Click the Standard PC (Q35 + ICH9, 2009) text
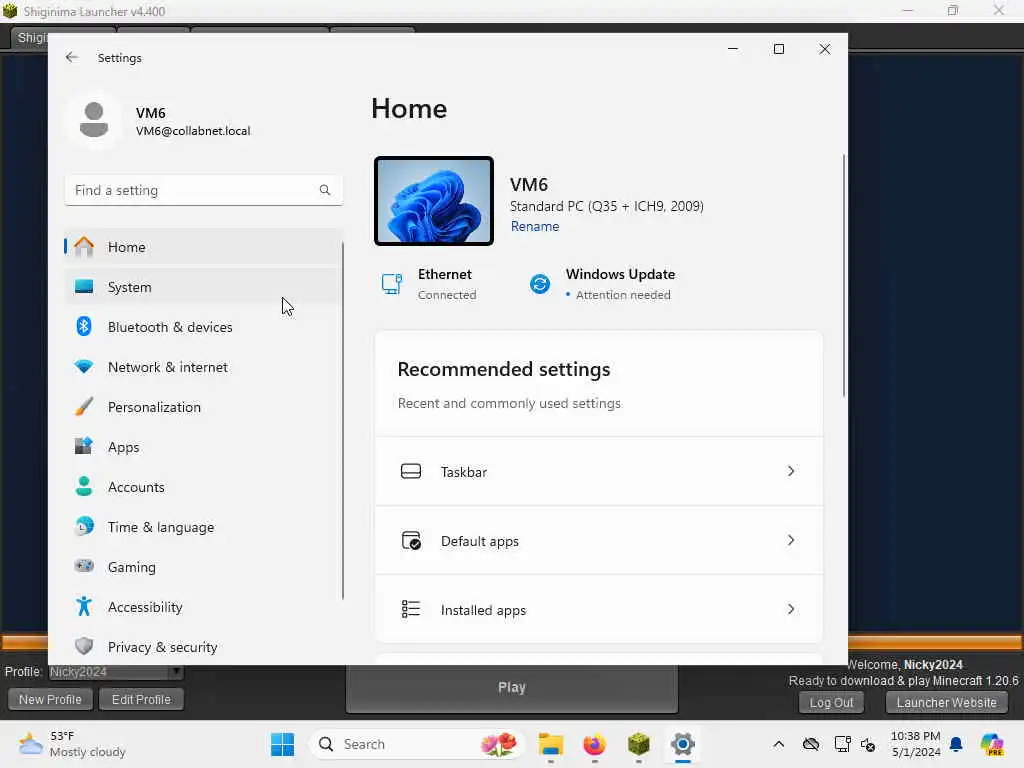Image resolution: width=1024 pixels, height=768 pixels. click(607, 206)
